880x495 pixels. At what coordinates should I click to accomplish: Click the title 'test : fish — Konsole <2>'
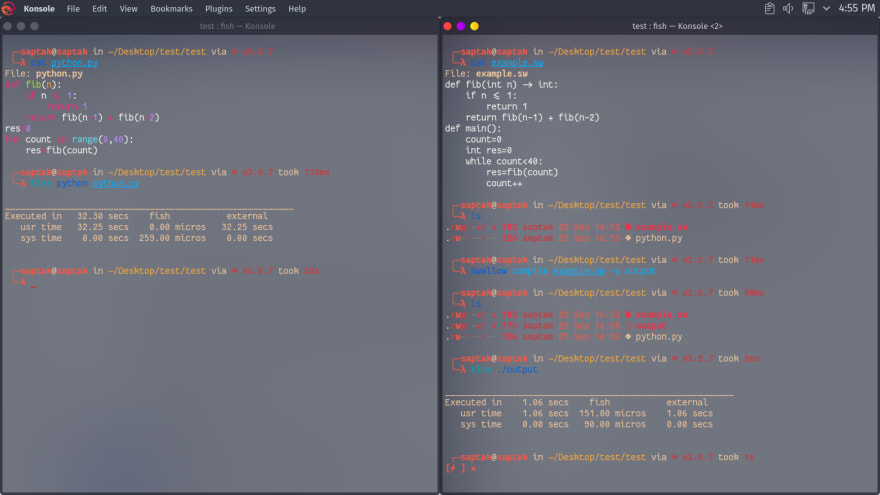click(x=677, y=26)
